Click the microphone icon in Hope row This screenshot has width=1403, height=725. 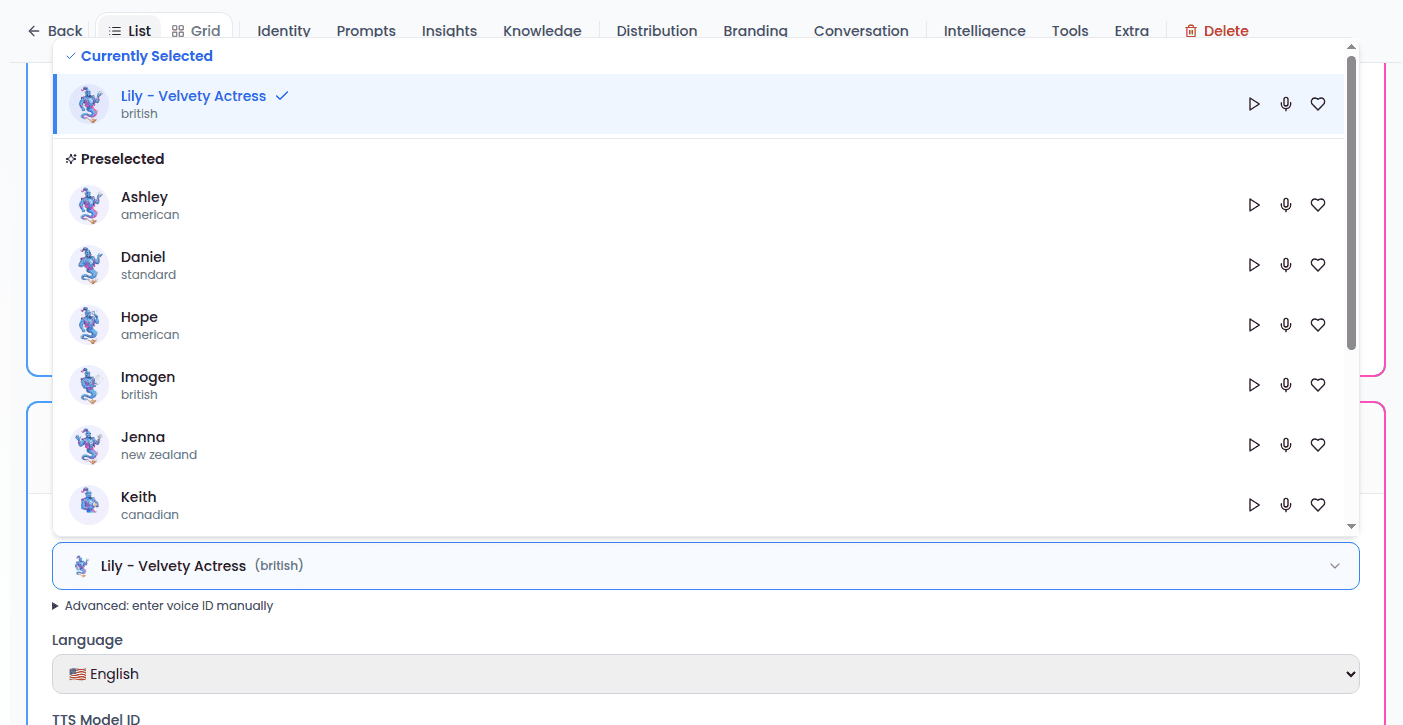(1286, 325)
